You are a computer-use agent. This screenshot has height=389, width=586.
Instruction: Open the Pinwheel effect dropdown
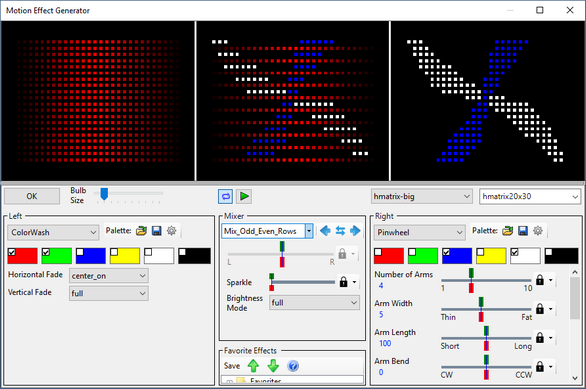[419, 232]
